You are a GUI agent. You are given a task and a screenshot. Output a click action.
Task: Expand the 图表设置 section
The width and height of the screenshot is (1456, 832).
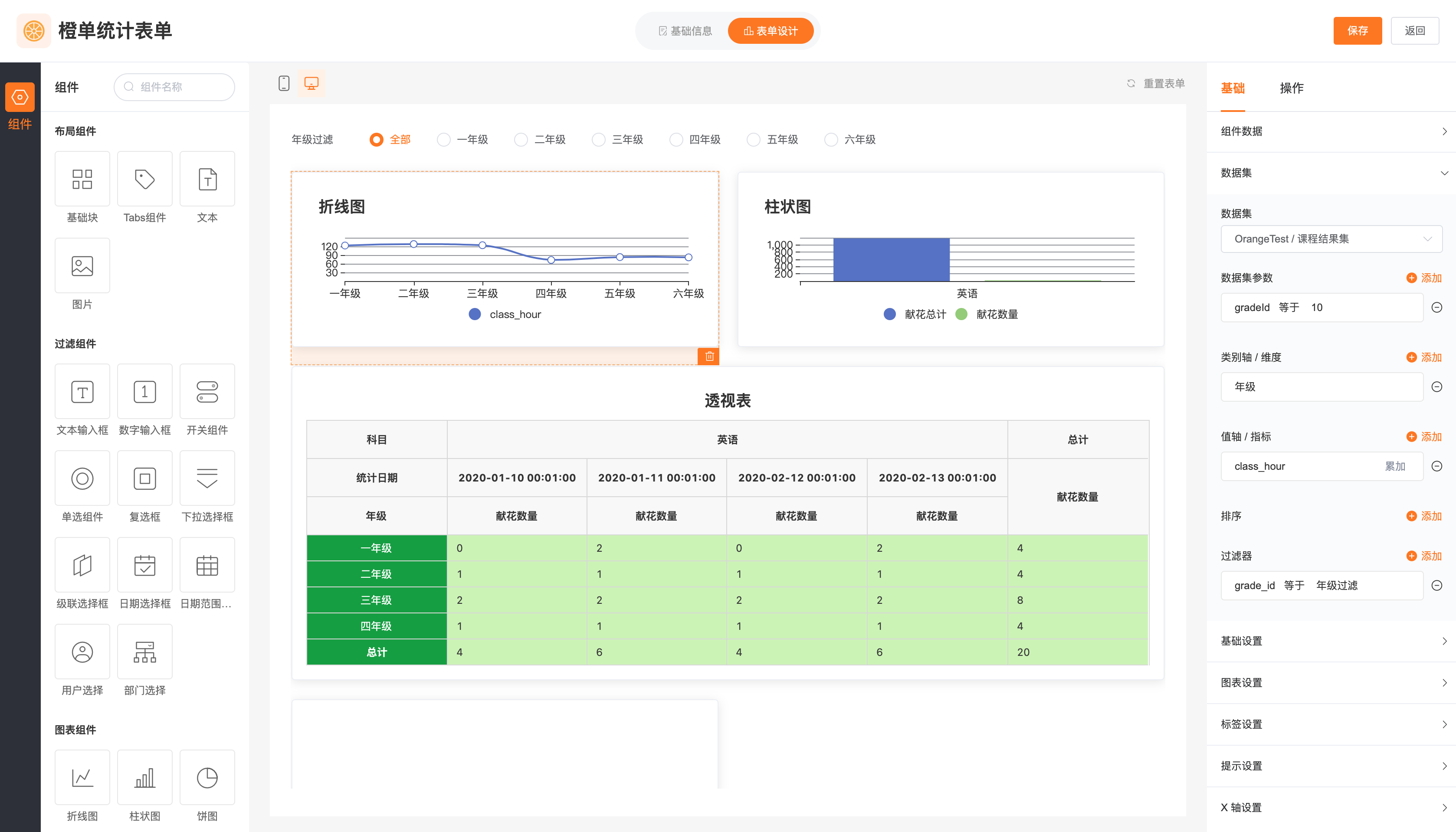pos(1331,682)
